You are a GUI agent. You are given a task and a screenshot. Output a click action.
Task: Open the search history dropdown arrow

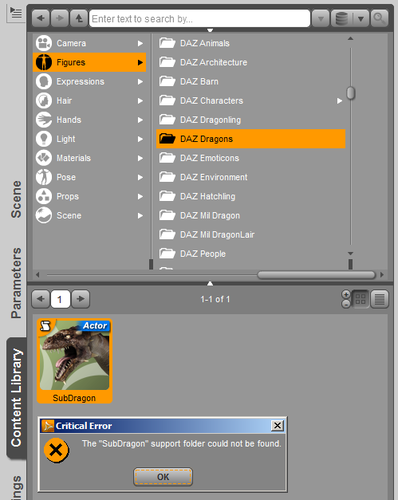321,19
